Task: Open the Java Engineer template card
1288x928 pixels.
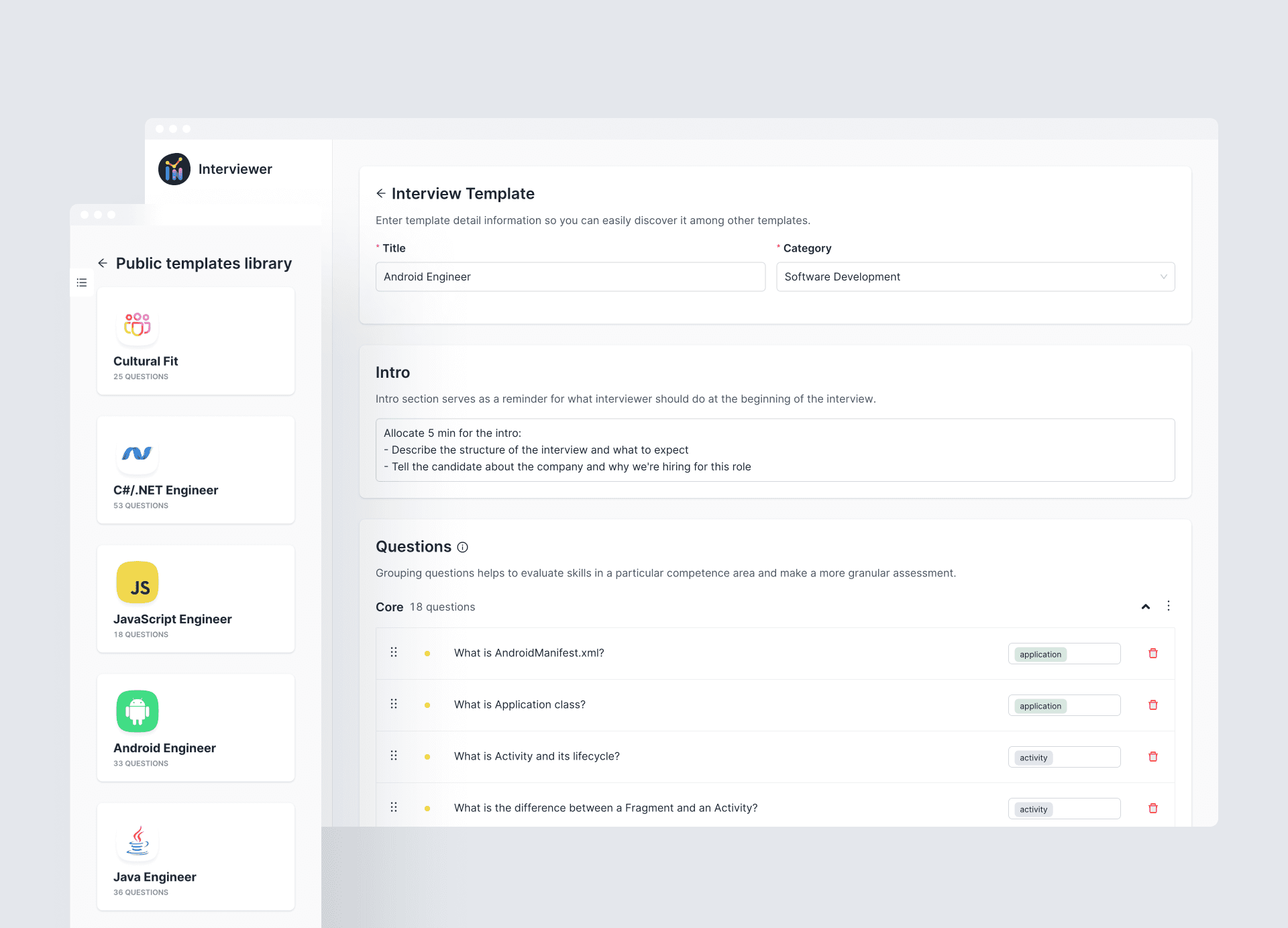Action: click(195, 856)
